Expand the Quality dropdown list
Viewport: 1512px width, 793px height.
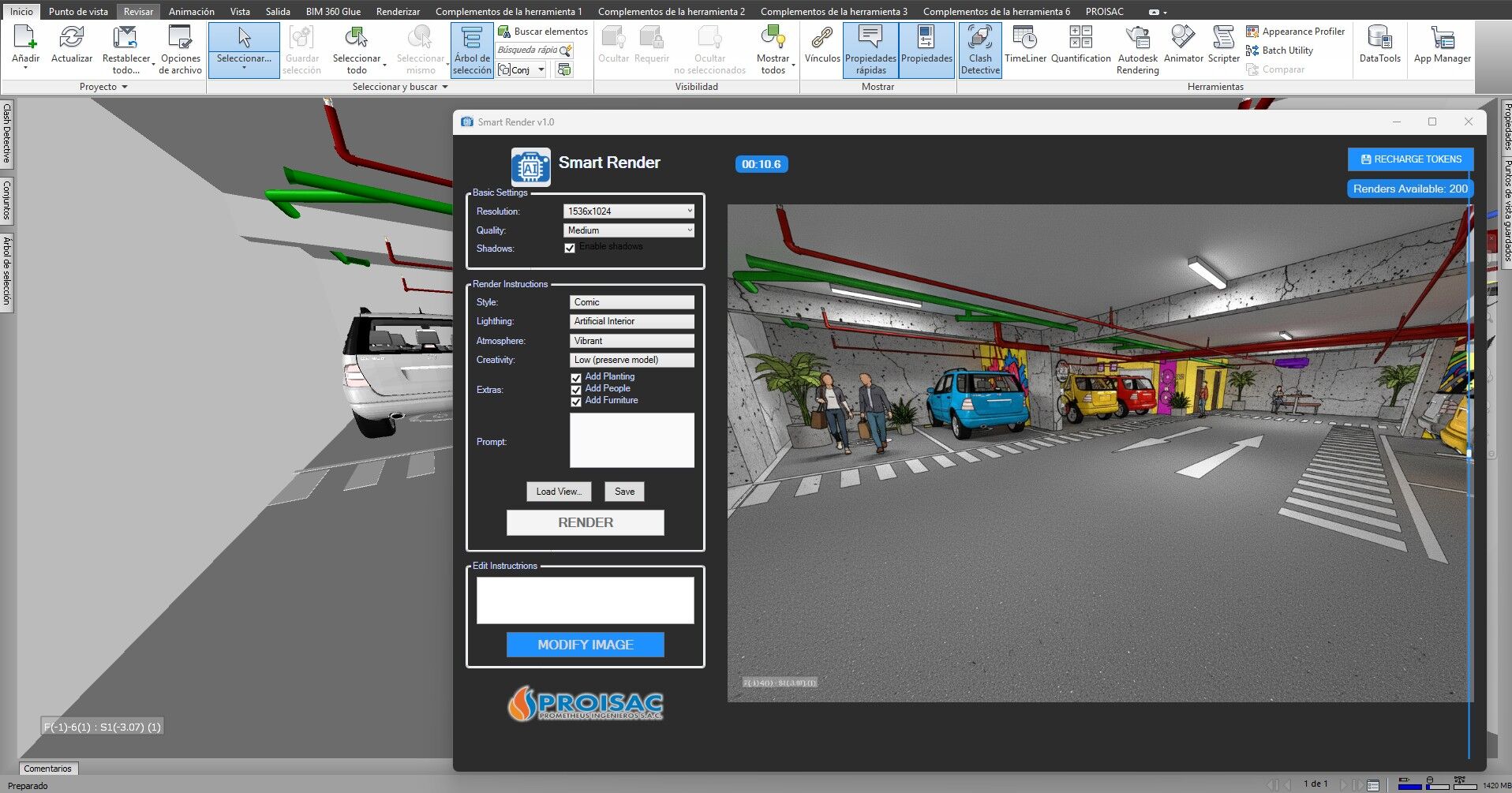click(628, 230)
